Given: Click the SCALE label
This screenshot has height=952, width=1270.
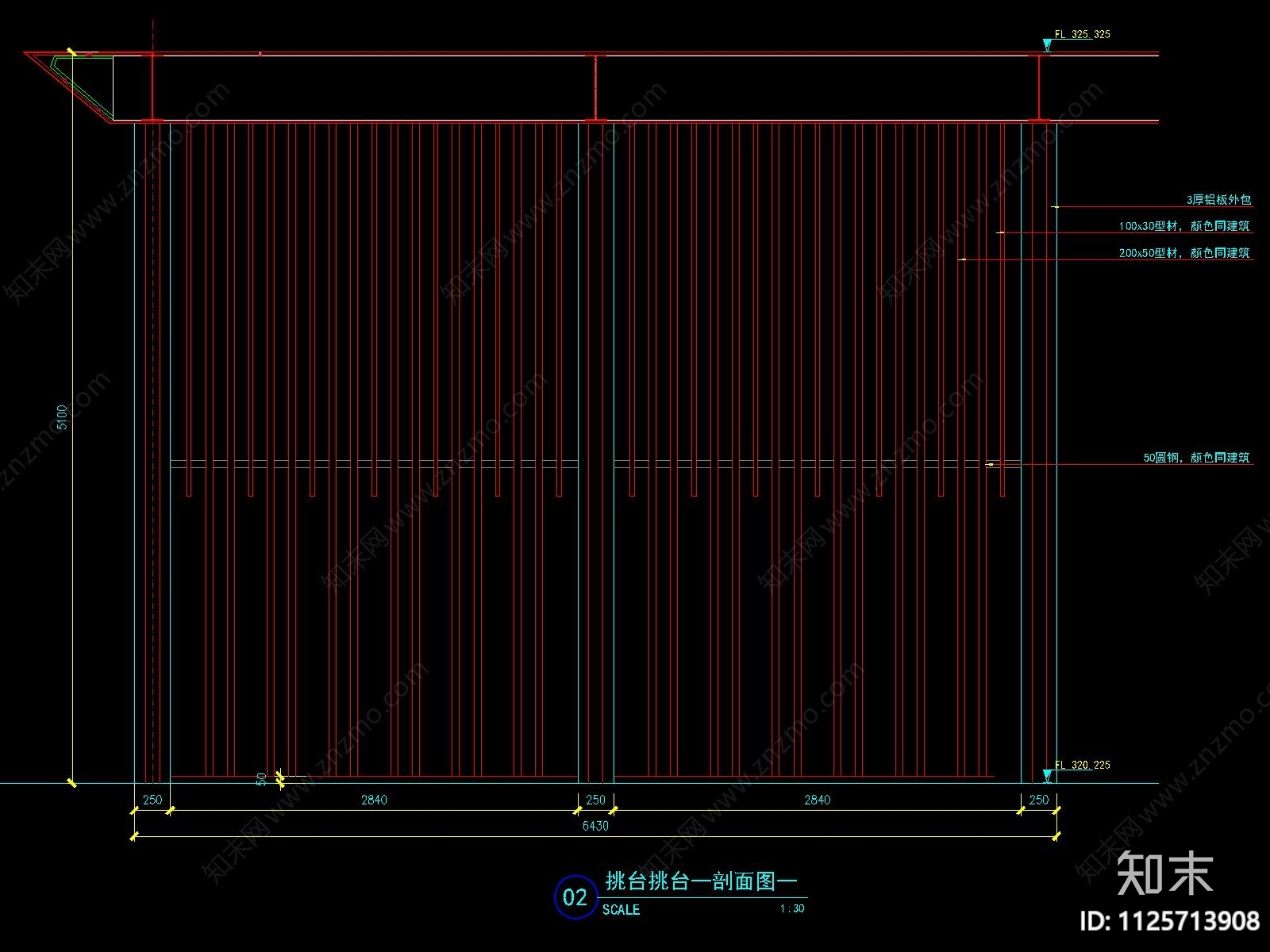Looking at the screenshot, I should 621,910.
